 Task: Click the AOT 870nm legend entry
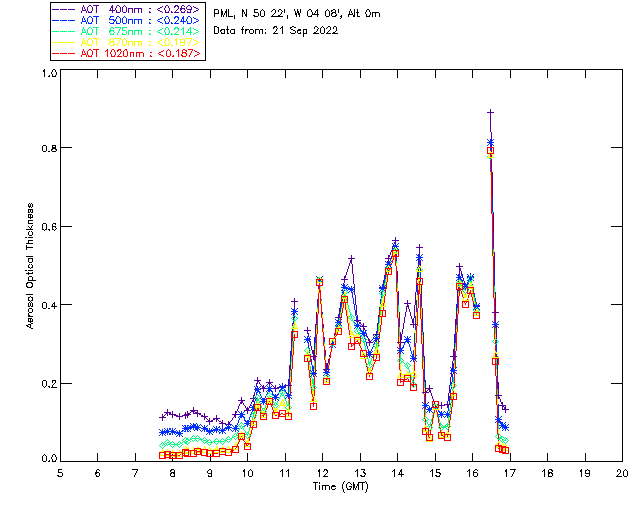click(126, 42)
